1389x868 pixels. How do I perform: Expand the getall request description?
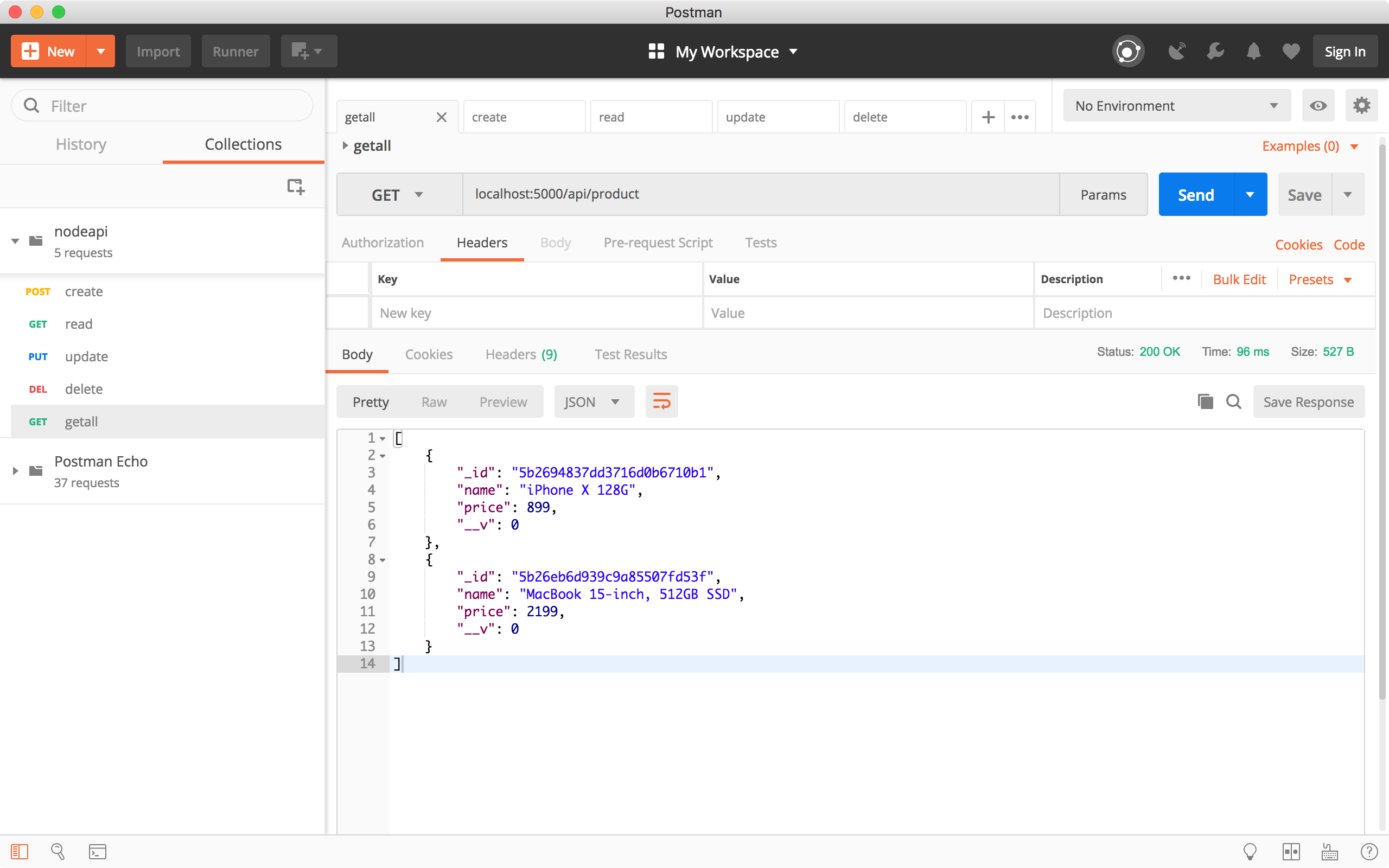point(345,146)
